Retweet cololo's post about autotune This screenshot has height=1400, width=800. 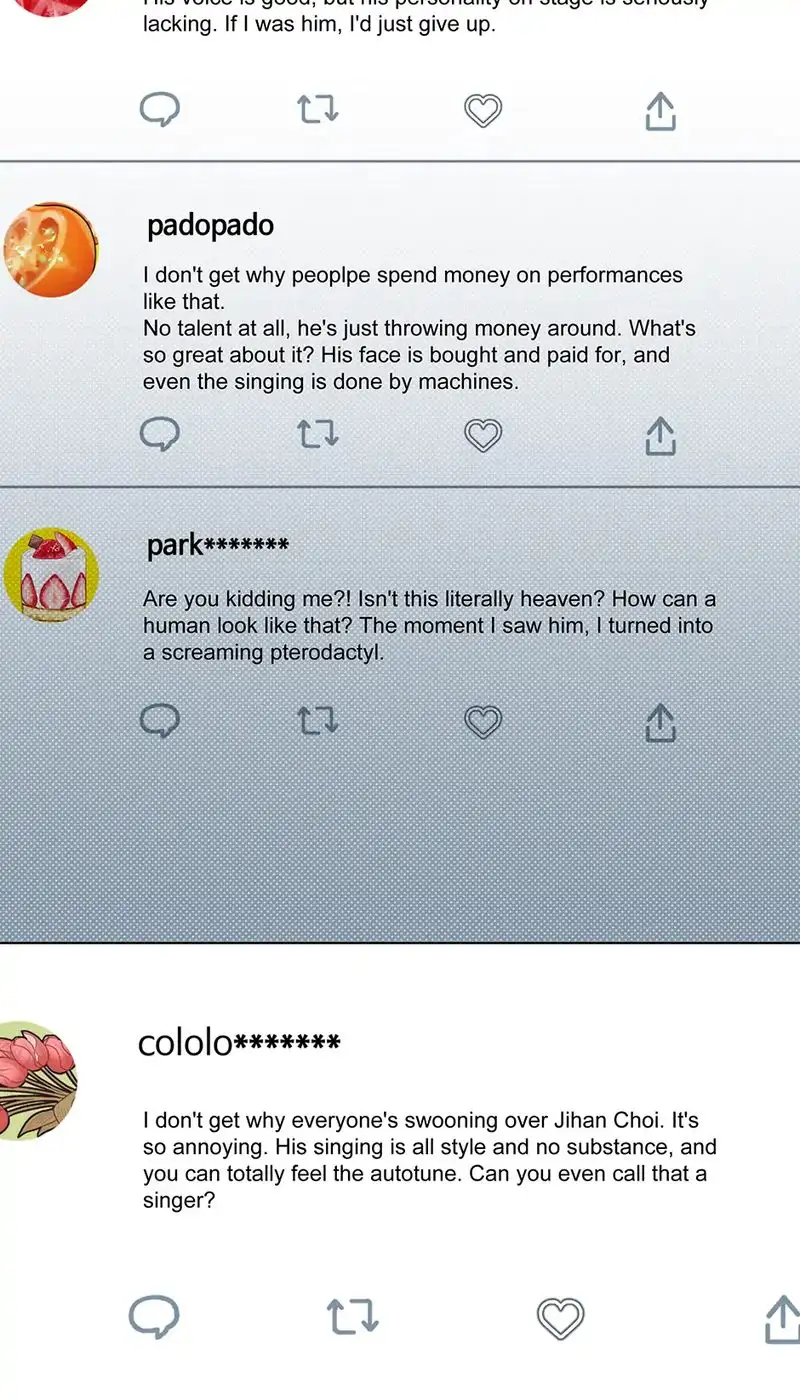coord(353,1318)
